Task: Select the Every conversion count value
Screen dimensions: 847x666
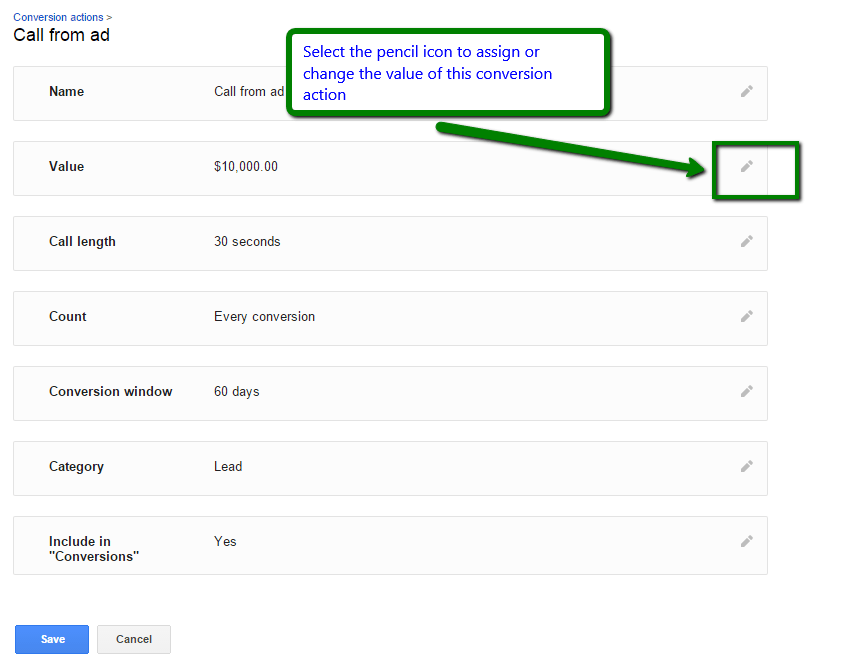Action: click(264, 317)
